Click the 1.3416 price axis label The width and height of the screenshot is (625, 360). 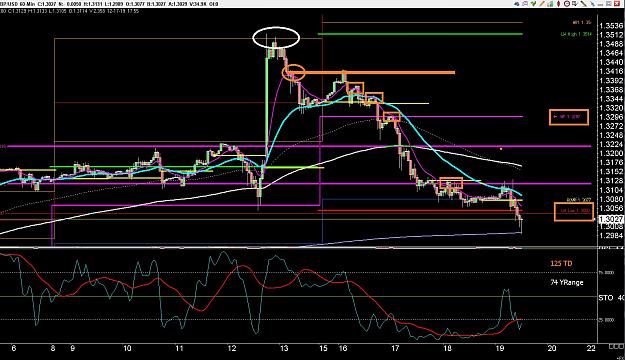point(611,71)
